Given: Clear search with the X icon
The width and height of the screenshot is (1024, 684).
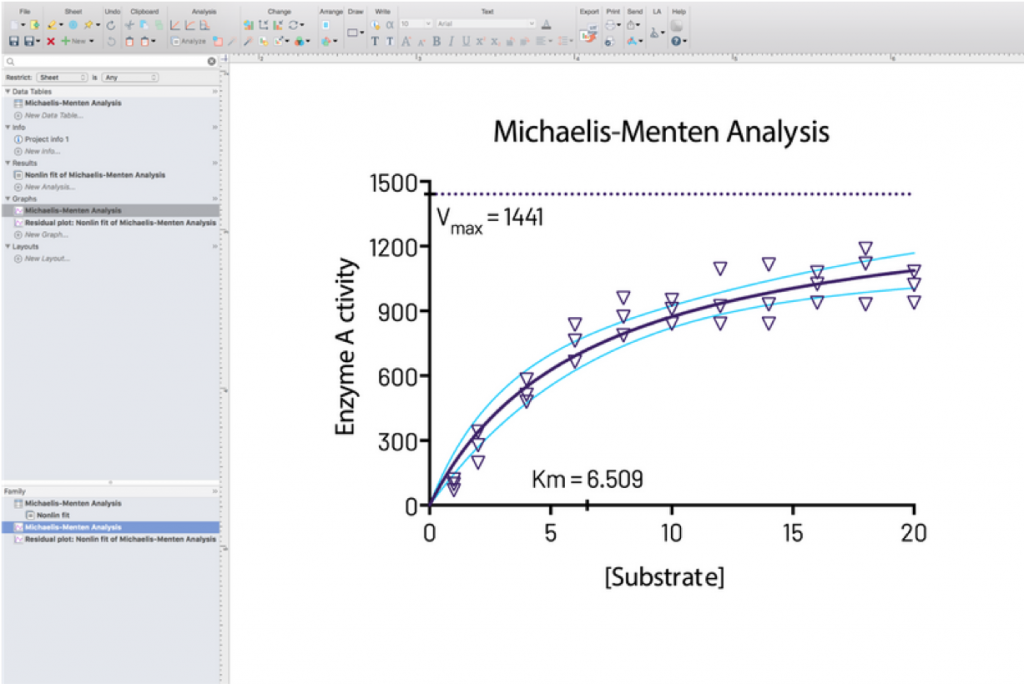Looking at the screenshot, I should coord(211,62).
